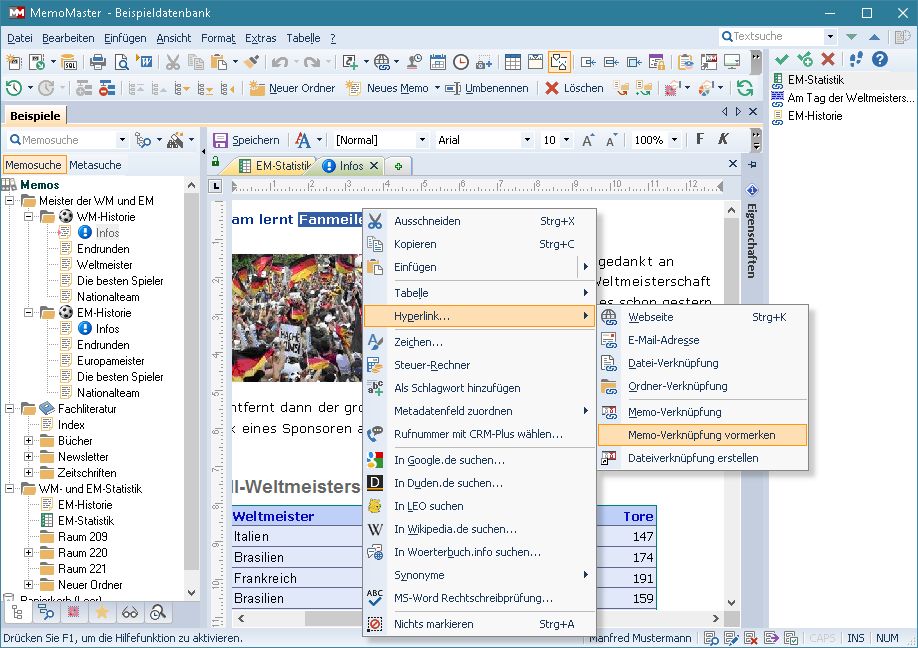Switch to Metasuche search mode

(96, 165)
